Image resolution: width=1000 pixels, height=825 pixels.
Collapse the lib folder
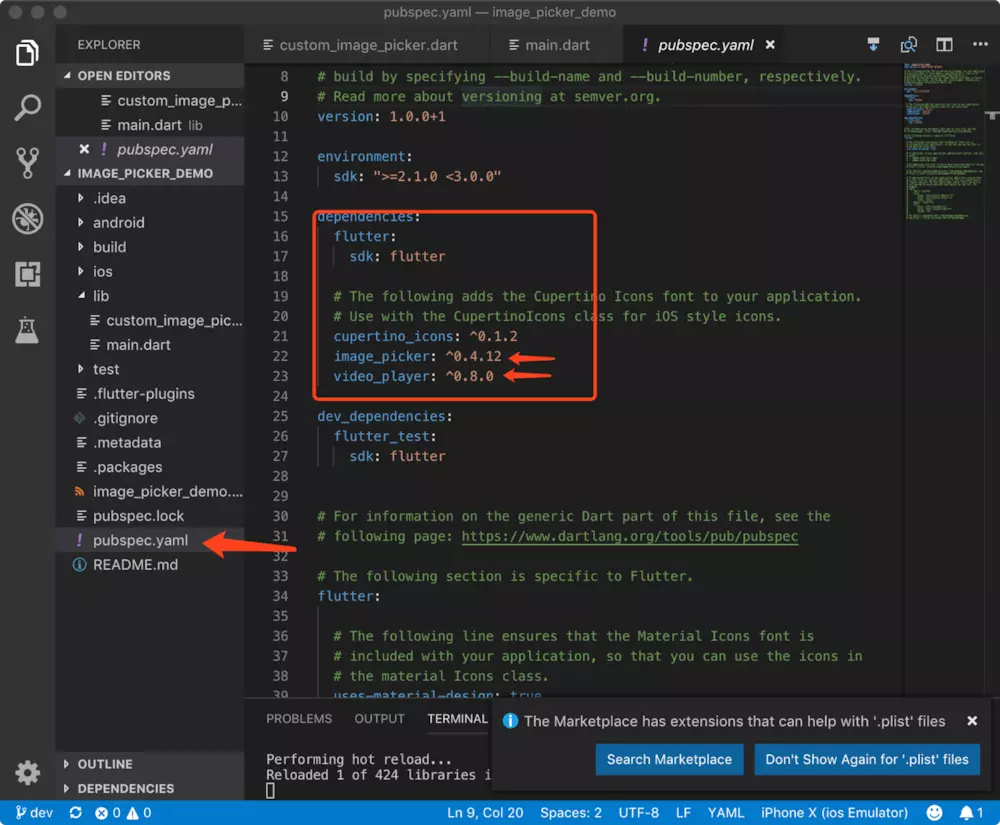(x=100, y=296)
